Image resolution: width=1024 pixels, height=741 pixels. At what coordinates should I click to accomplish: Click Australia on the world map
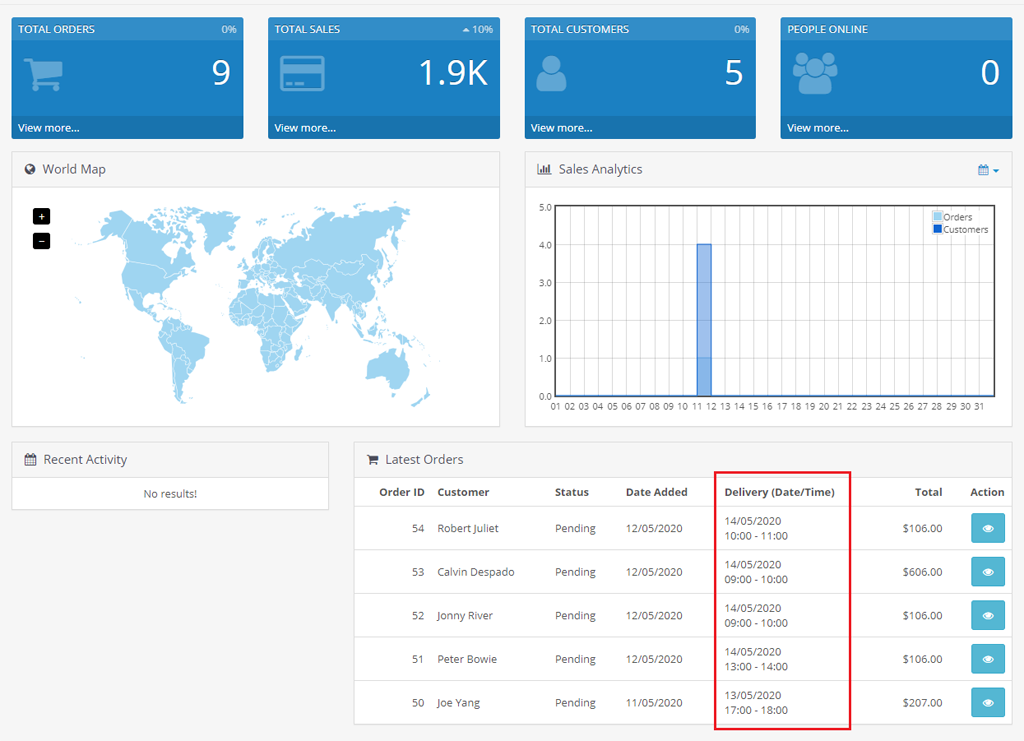[389, 369]
